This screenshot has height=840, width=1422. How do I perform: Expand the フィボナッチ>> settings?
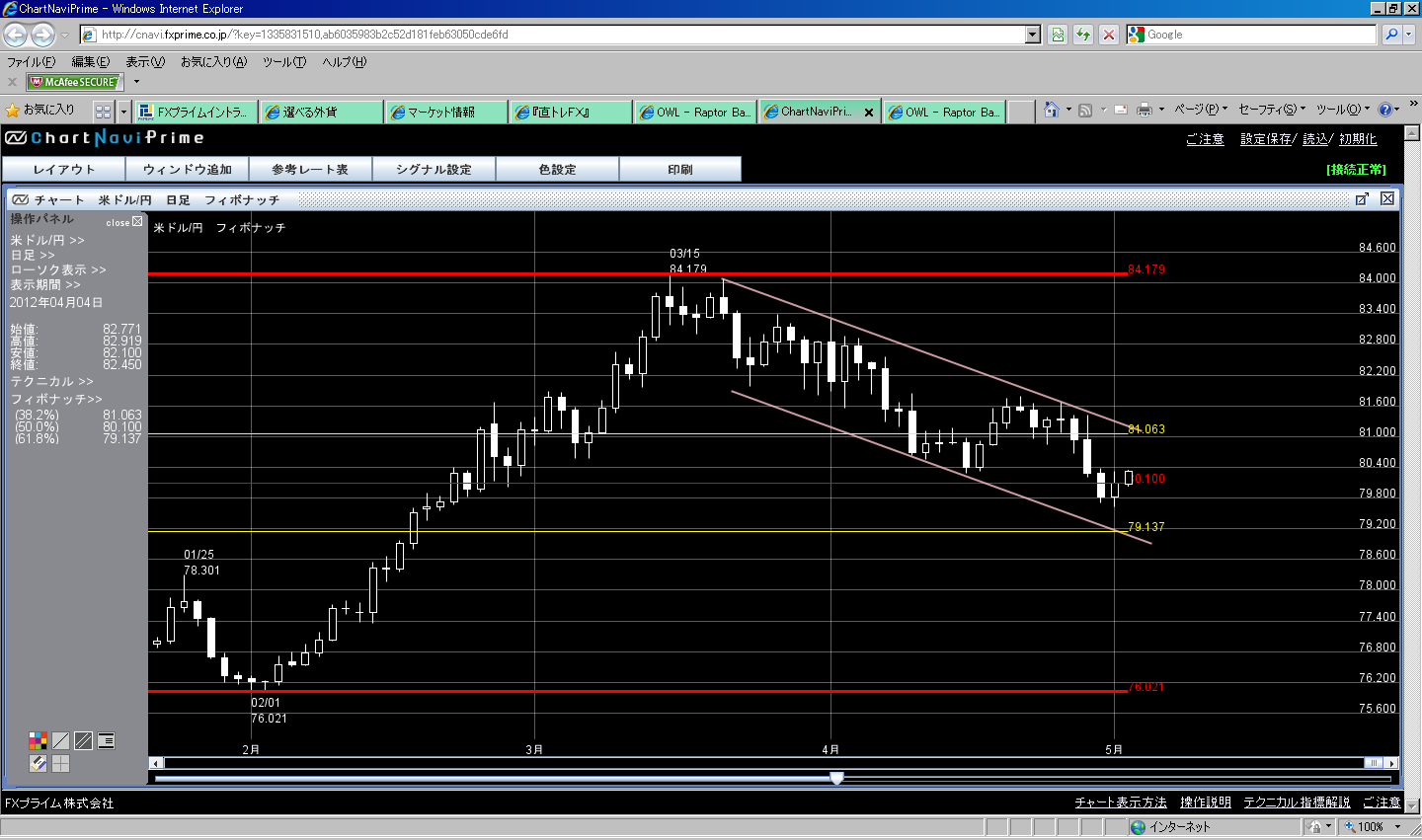click(56, 400)
